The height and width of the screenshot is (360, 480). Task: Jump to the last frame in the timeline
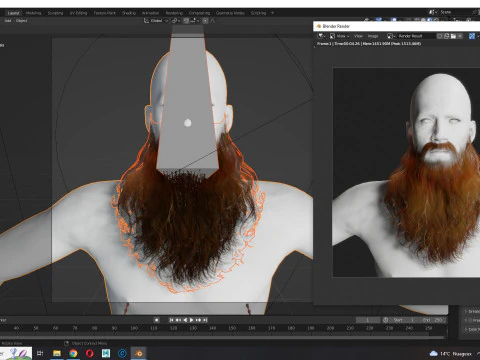[205, 320]
